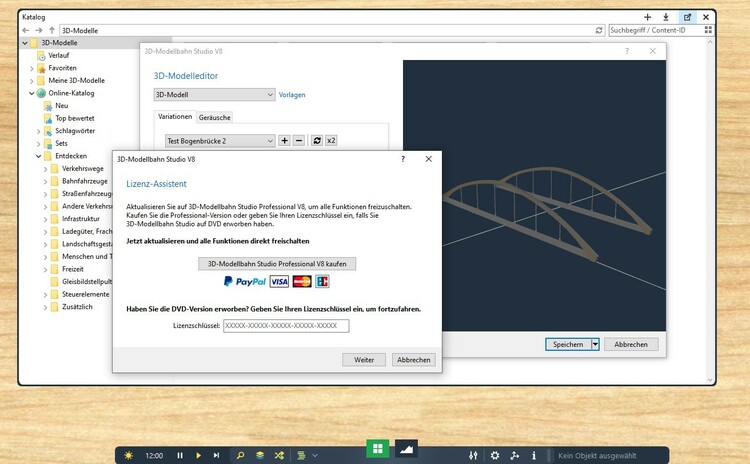Go back with Katalog left arrow
The image size is (750, 464).
pos(26,30)
